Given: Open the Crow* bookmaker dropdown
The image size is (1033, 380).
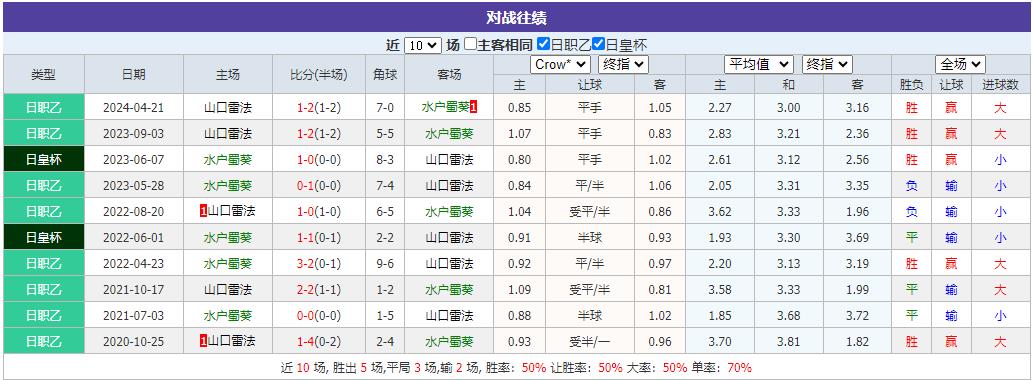Looking at the screenshot, I should 560,65.
